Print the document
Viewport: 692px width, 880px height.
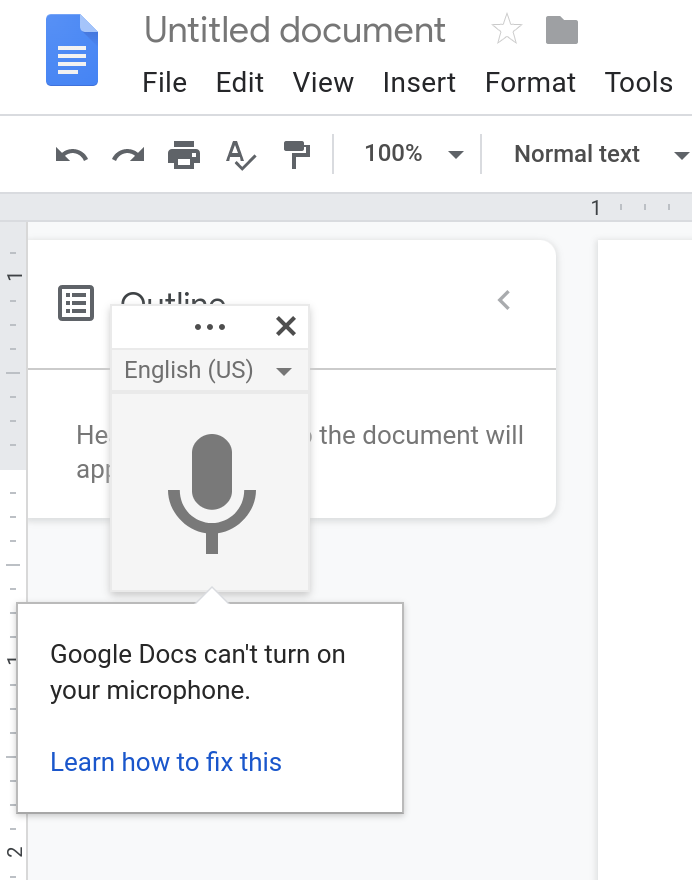point(184,154)
